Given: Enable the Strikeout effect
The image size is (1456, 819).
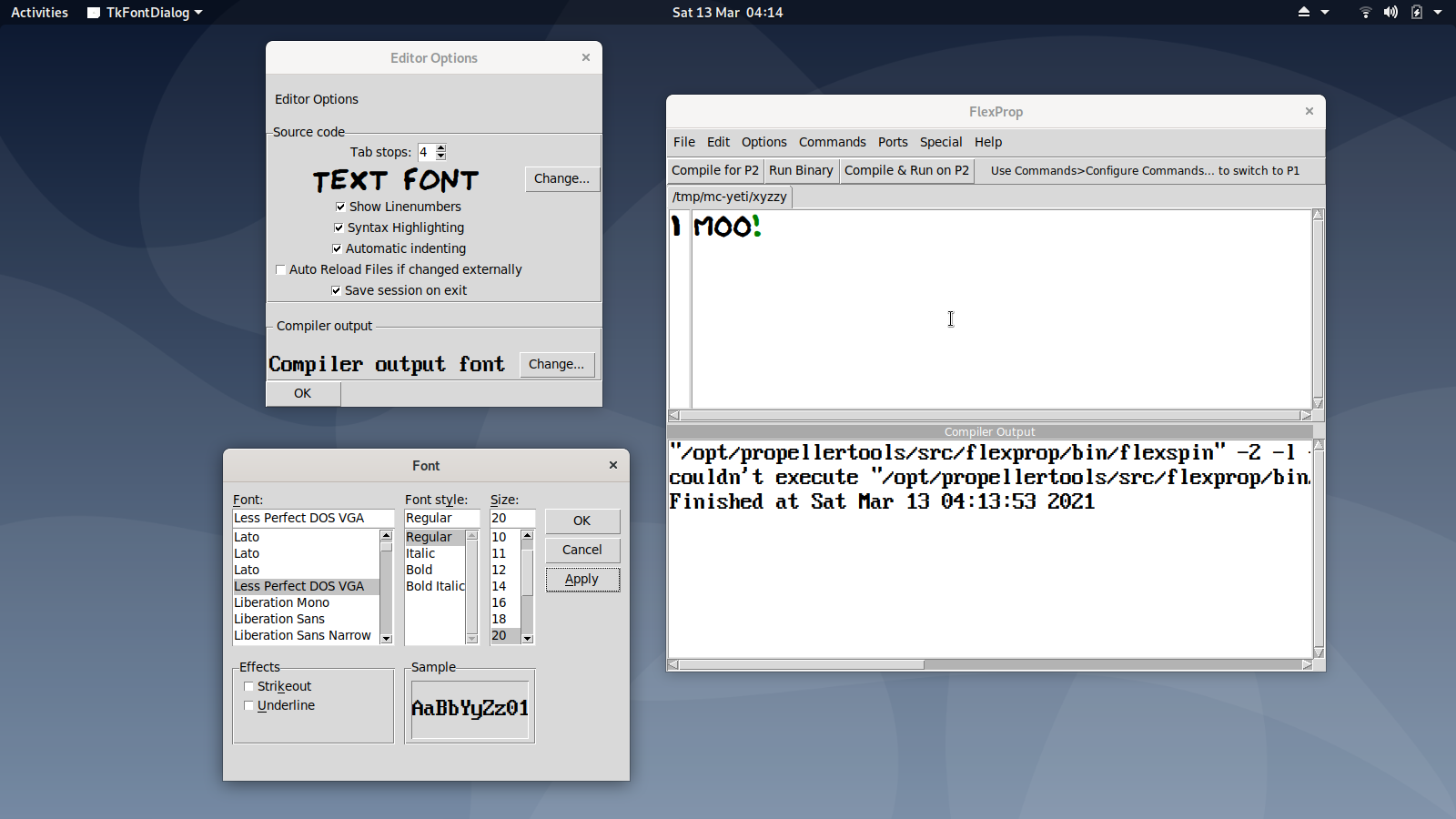Looking at the screenshot, I should [249, 687].
